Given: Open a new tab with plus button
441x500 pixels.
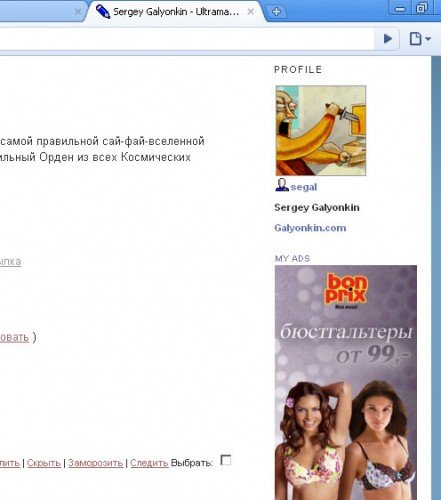Looking at the screenshot, I should click(x=276, y=12).
